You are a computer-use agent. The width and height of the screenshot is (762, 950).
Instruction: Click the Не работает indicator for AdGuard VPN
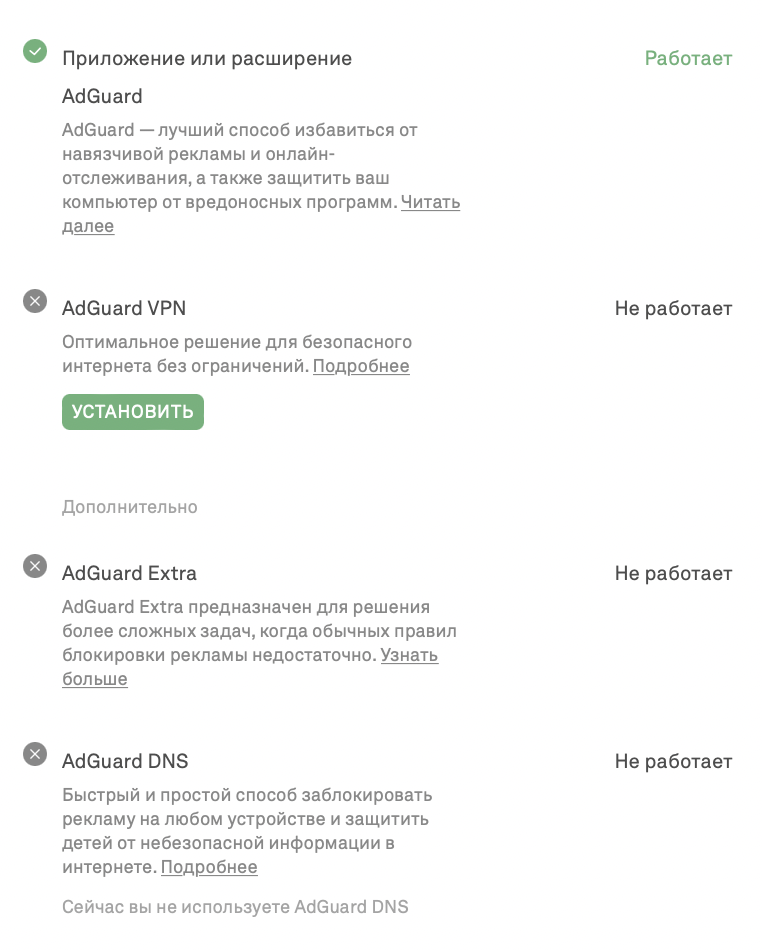(x=673, y=308)
